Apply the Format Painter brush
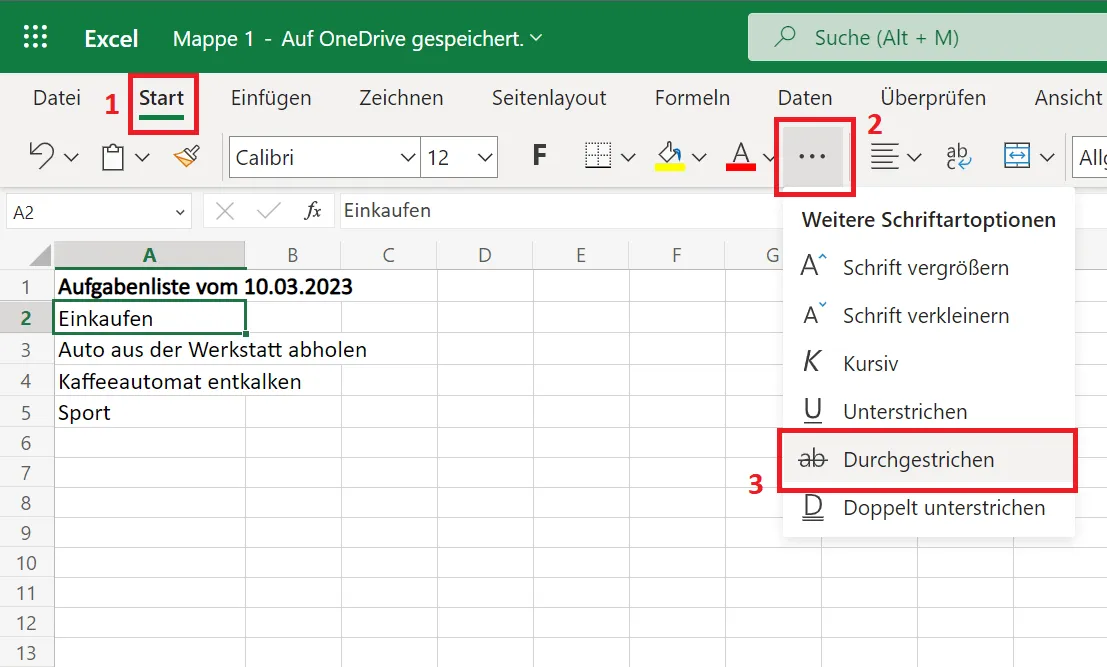The width and height of the screenshot is (1107, 667). point(186,157)
